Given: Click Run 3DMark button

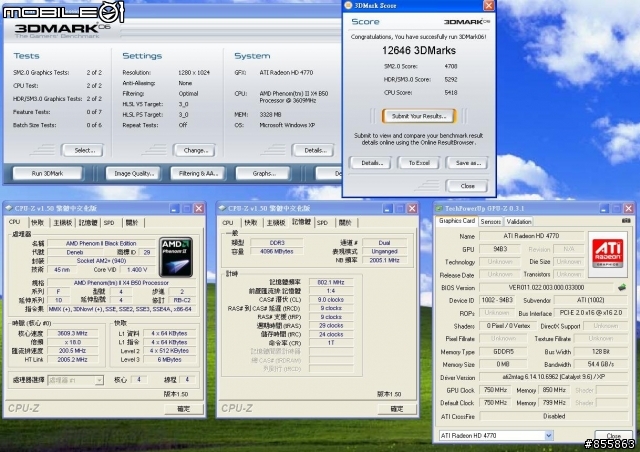Looking at the screenshot, I should 47,174.
